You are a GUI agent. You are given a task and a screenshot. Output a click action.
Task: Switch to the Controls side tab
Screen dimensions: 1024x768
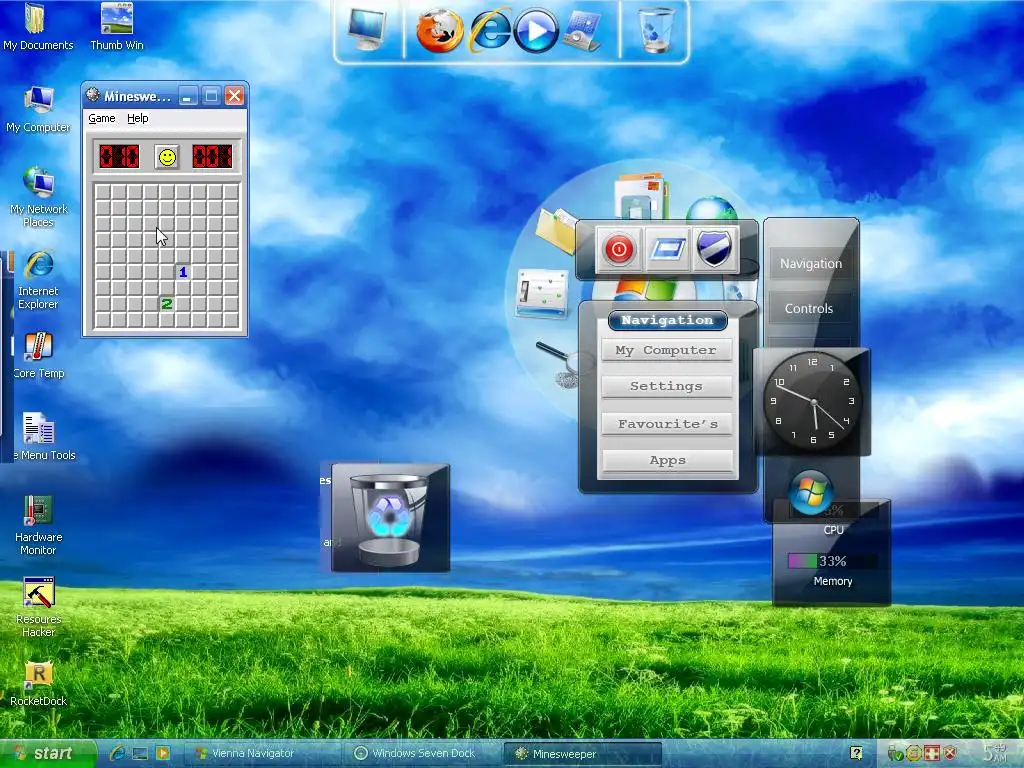click(x=808, y=309)
